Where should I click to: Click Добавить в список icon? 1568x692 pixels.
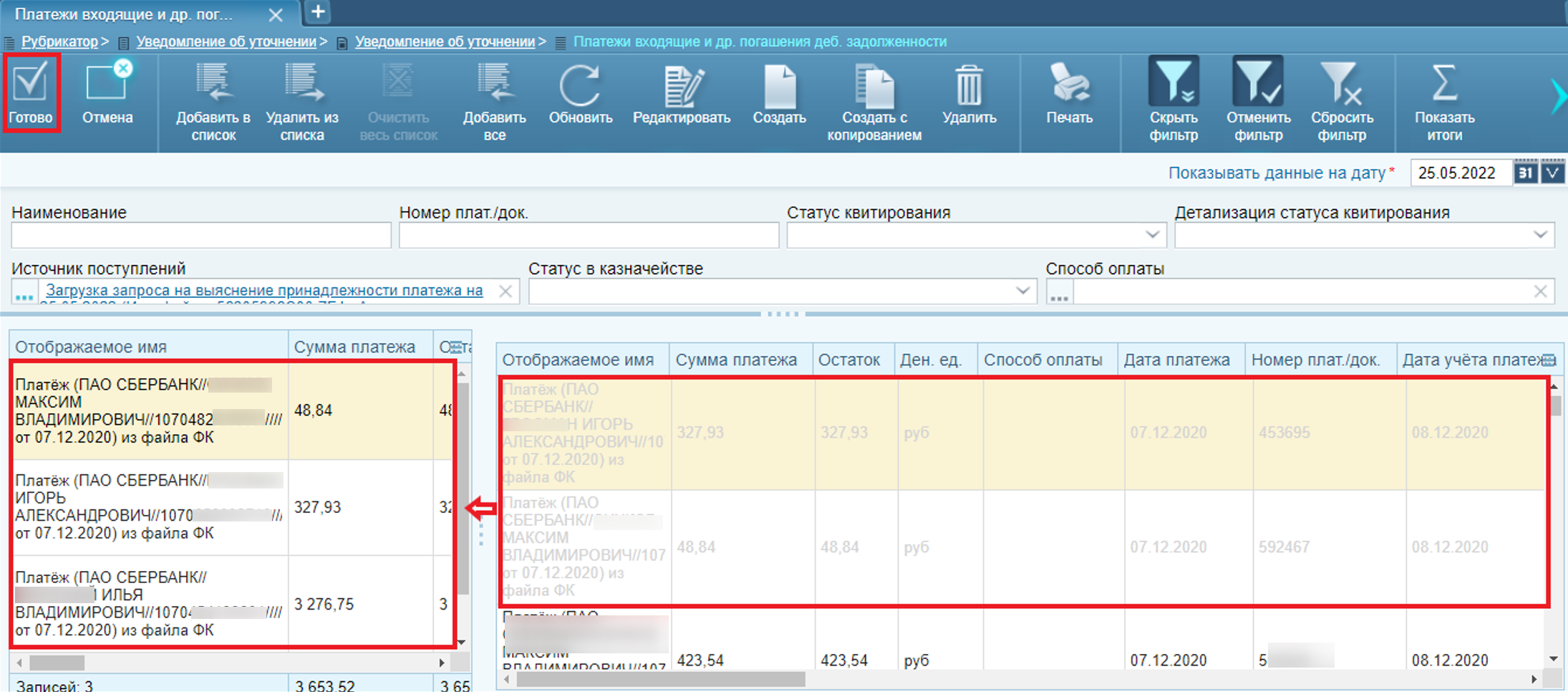click(x=213, y=84)
